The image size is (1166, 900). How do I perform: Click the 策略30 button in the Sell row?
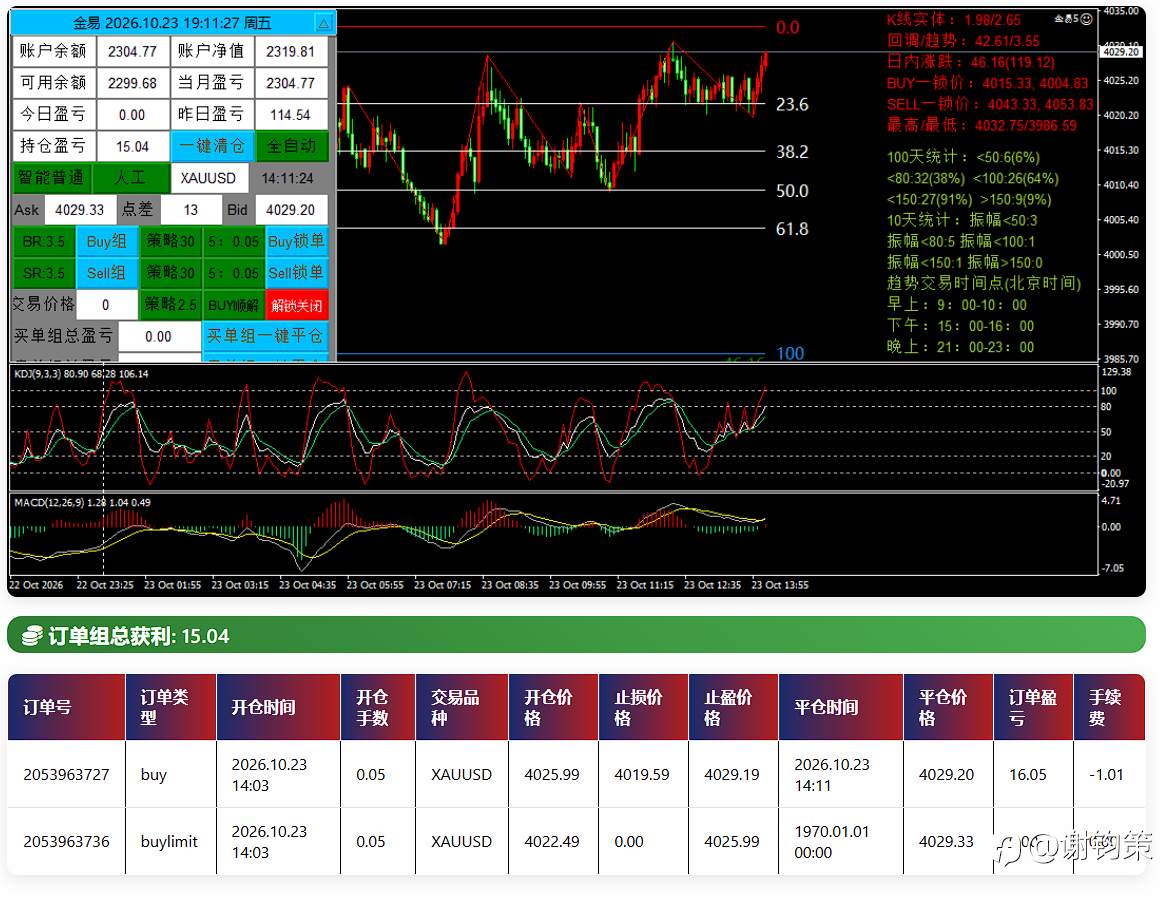click(170, 273)
